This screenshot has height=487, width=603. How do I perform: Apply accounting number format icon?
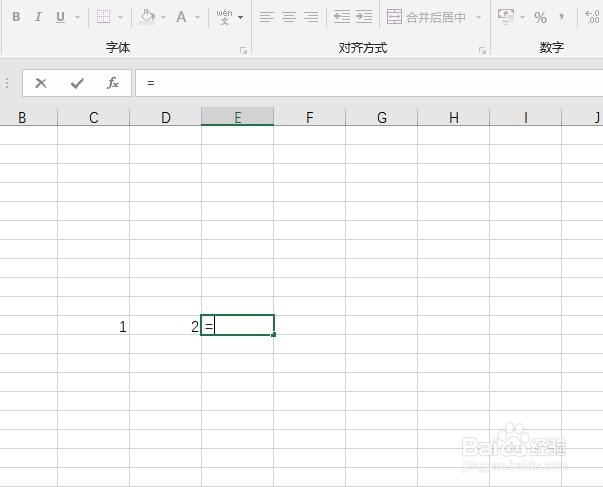click(506, 16)
